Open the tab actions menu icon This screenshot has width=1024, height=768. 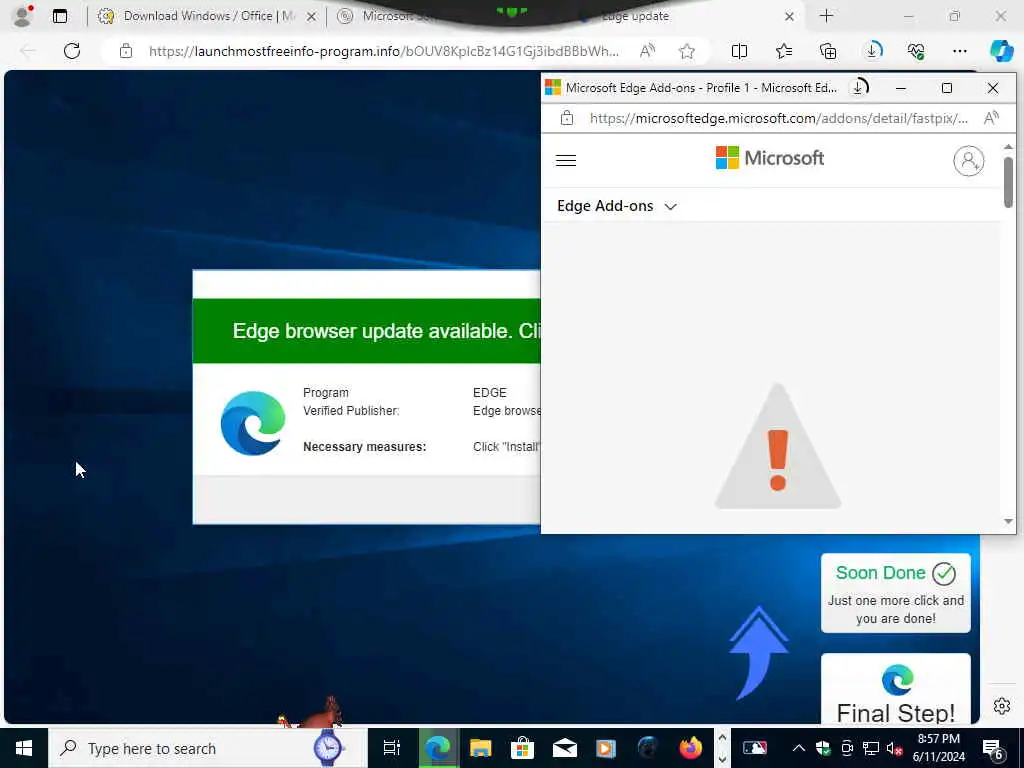pos(60,16)
